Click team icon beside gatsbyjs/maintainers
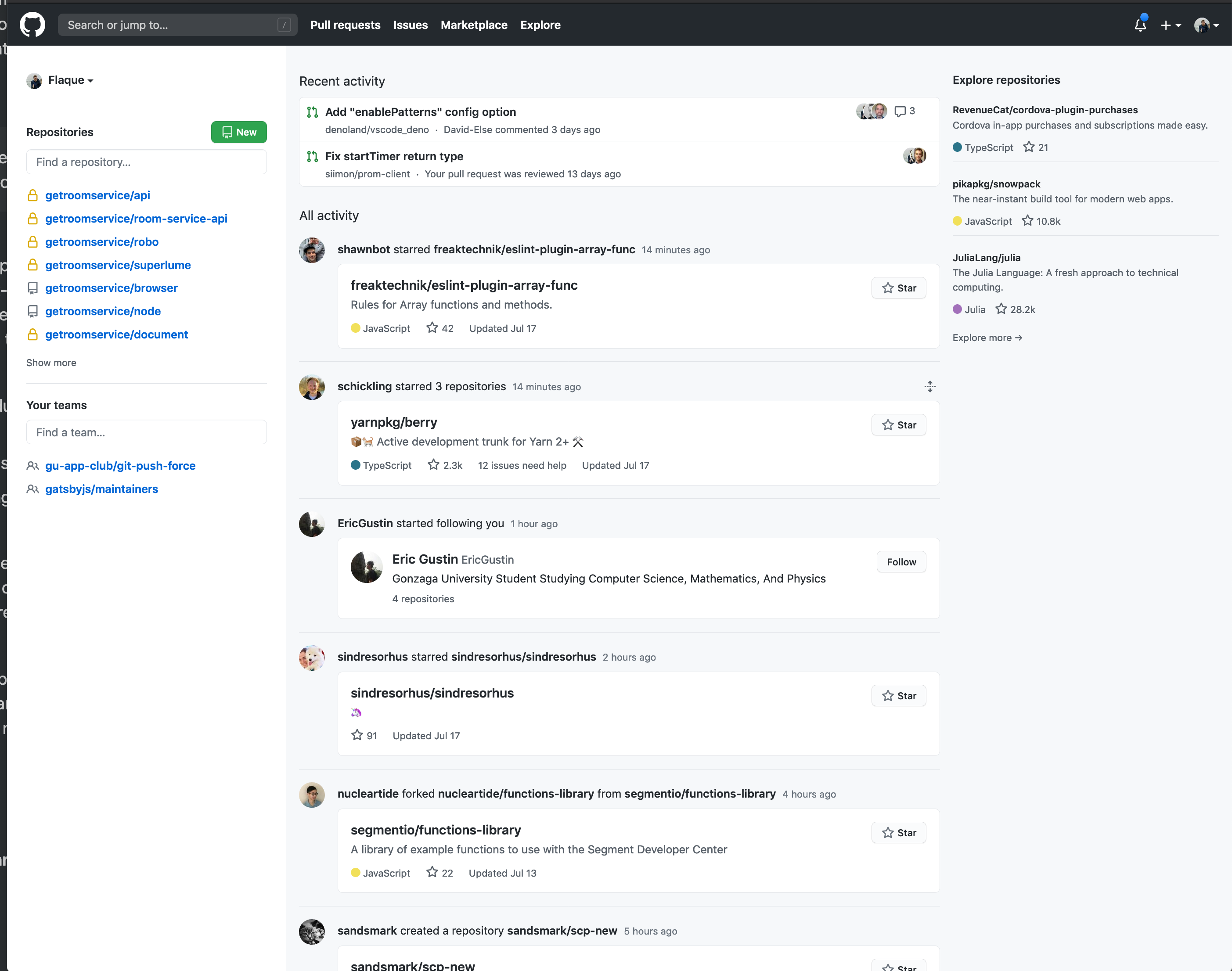 pyautogui.click(x=32, y=489)
